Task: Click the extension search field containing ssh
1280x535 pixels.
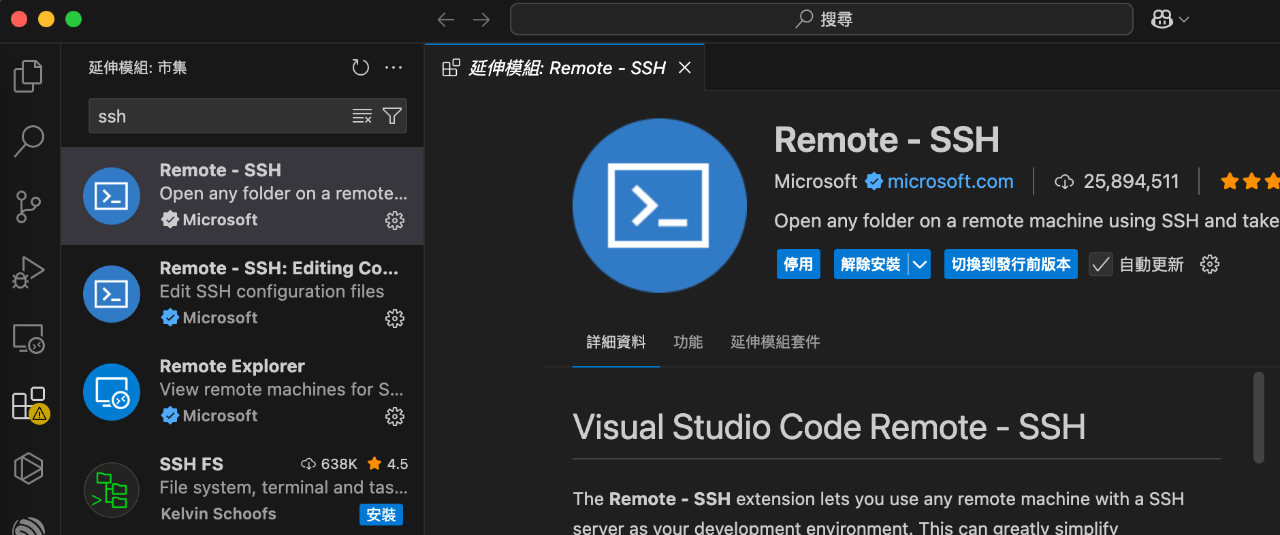Action: coord(220,116)
